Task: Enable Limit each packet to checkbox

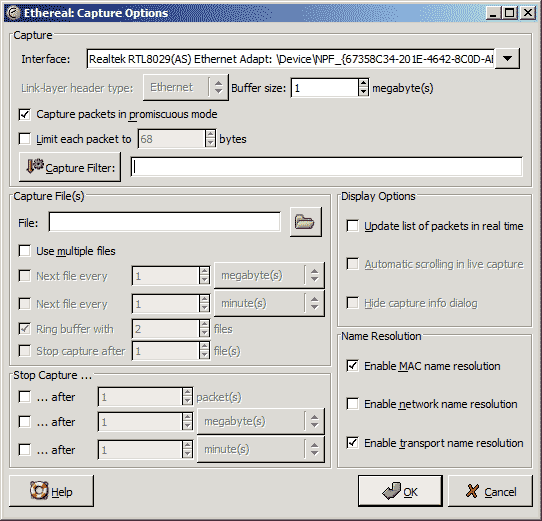Action: click(25, 139)
